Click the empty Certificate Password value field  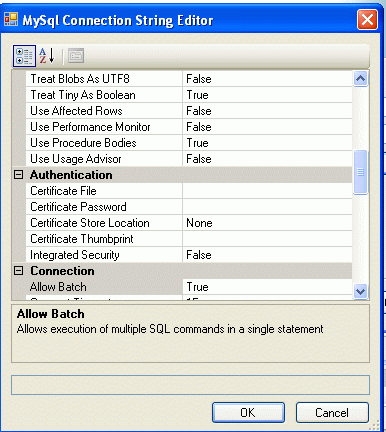pos(267,207)
